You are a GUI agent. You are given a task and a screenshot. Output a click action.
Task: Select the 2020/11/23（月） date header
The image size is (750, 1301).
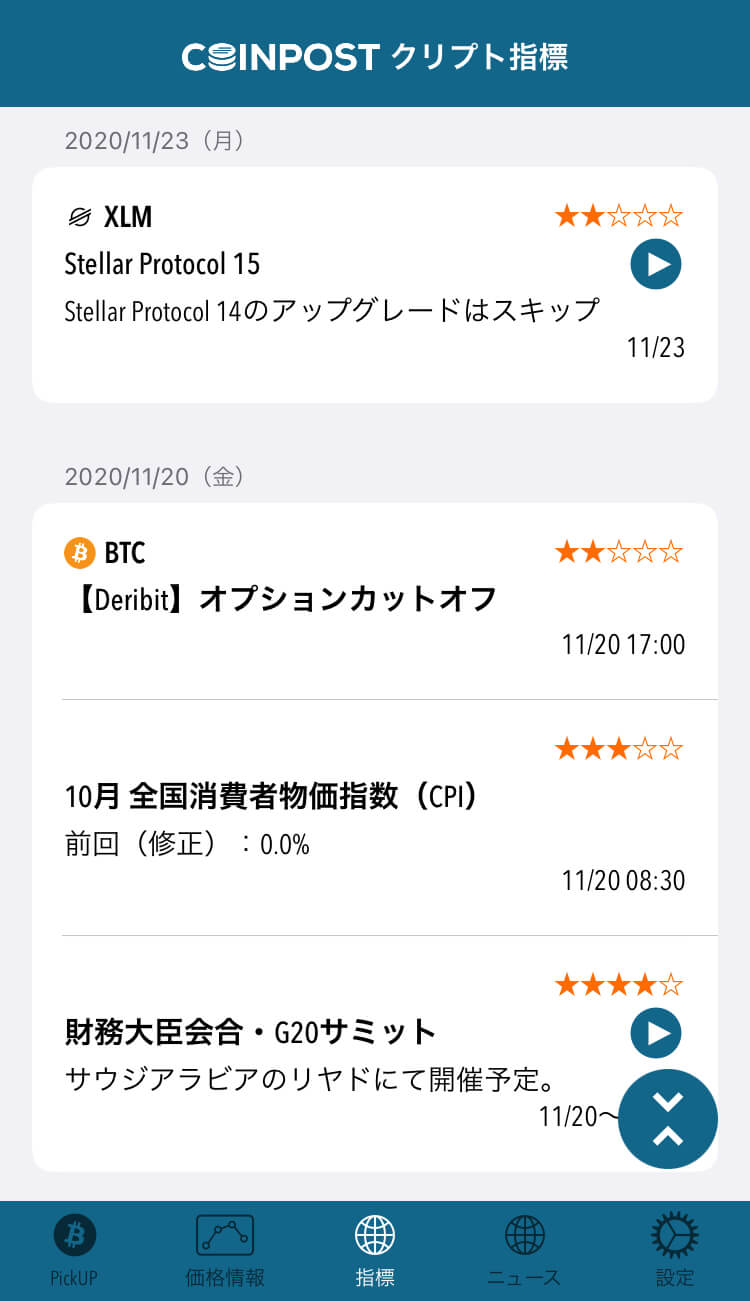coord(155,141)
